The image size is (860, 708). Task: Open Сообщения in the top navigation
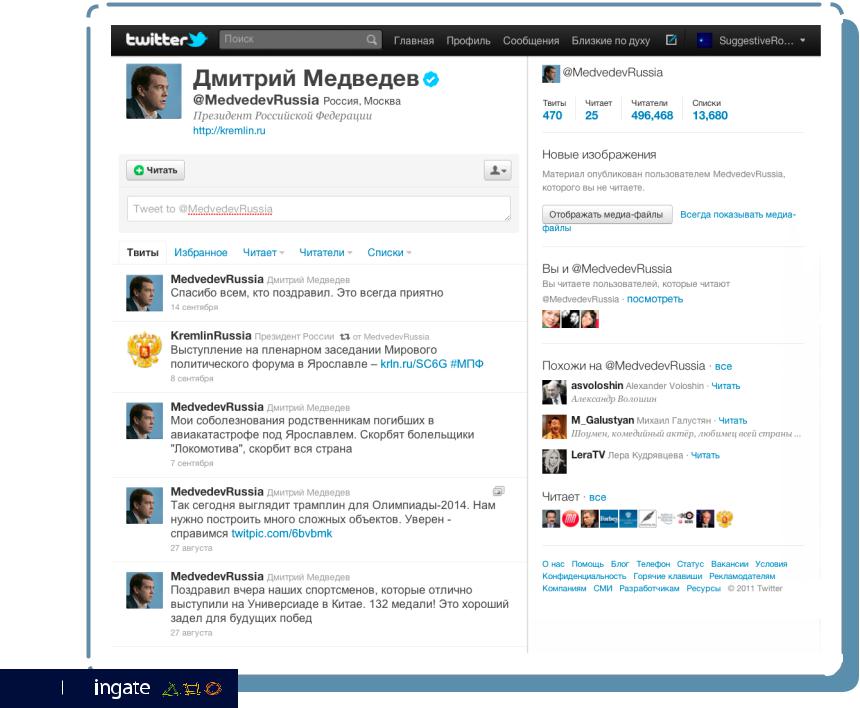(531, 41)
